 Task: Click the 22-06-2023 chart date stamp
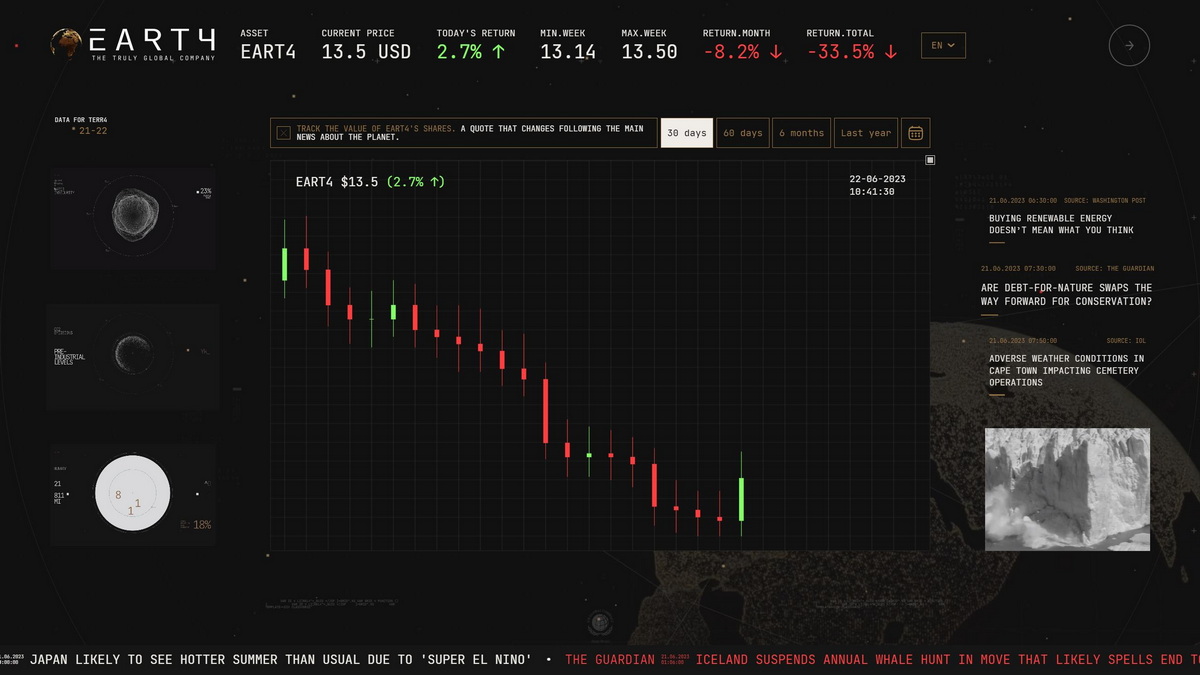click(x=877, y=179)
